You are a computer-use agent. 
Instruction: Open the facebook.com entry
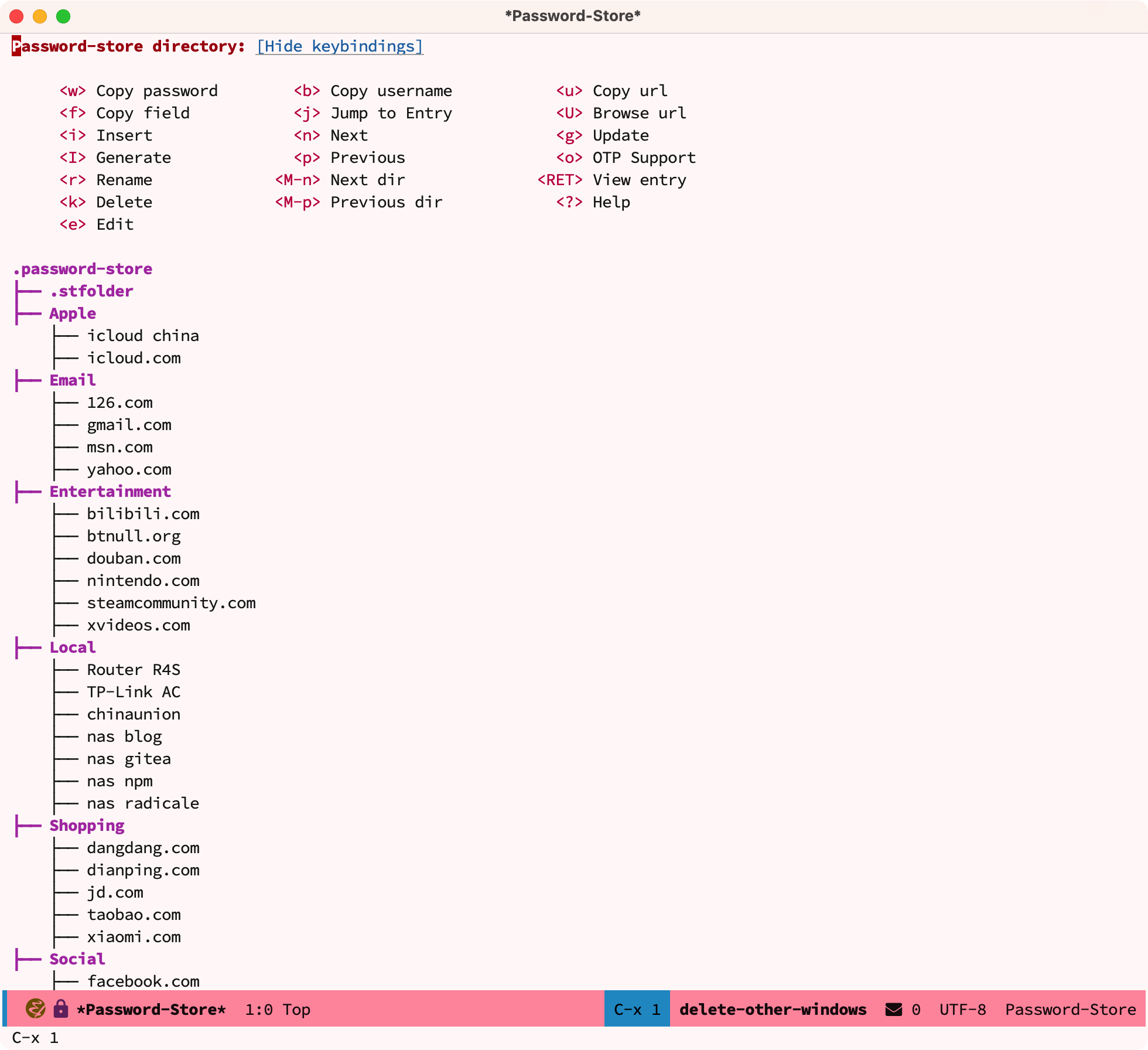point(143,981)
